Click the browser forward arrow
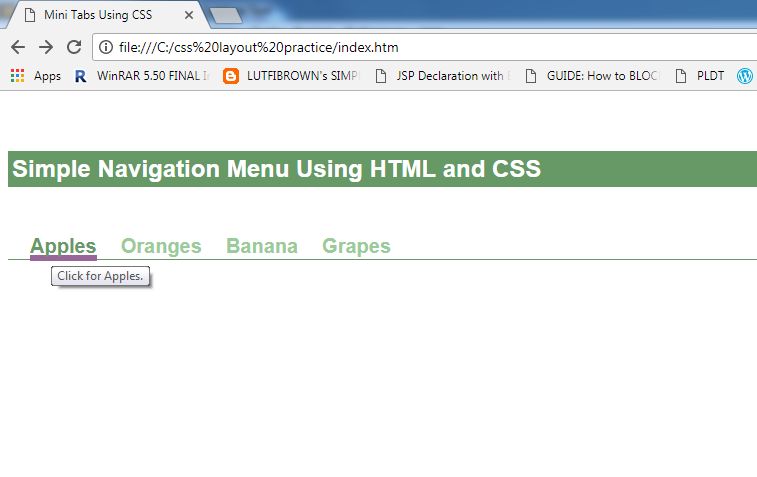The width and height of the screenshot is (757, 477). click(x=46, y=47)
